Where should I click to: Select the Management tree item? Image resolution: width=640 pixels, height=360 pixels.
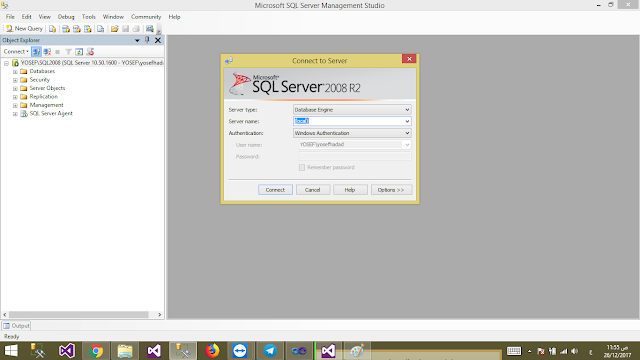coord(46,105)
